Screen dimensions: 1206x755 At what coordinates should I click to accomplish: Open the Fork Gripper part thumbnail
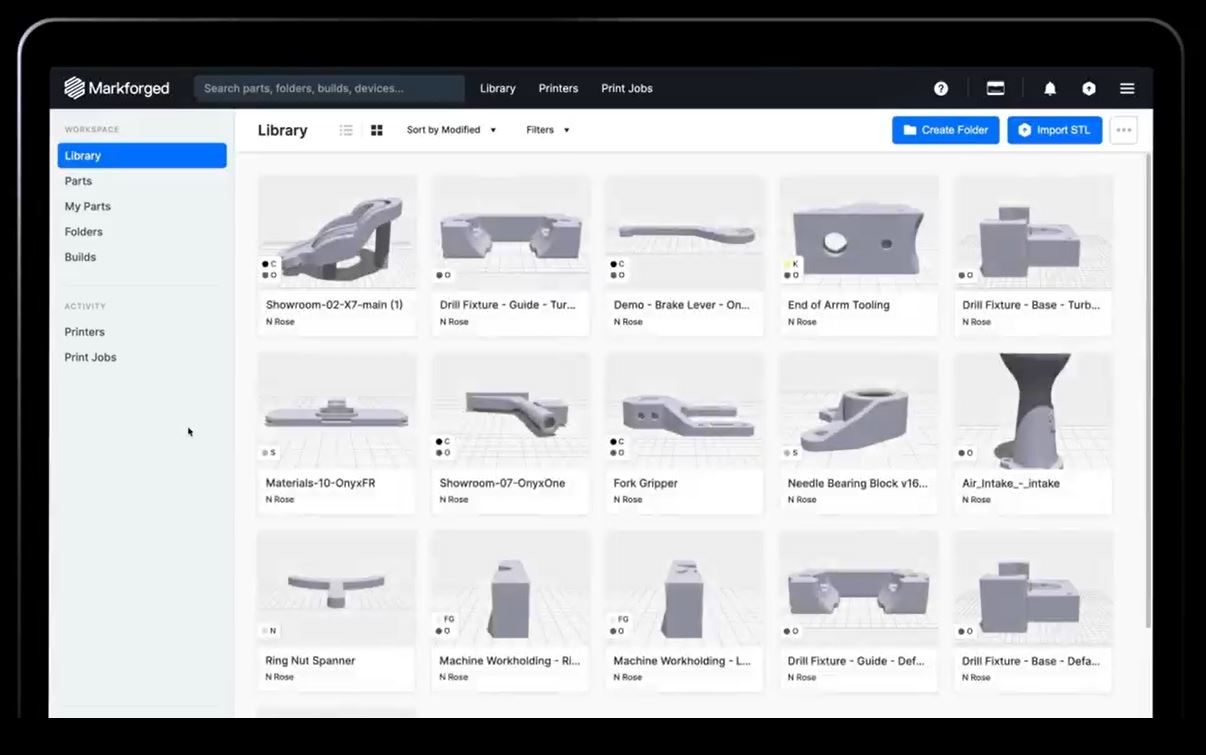click(x=684, y=411)
